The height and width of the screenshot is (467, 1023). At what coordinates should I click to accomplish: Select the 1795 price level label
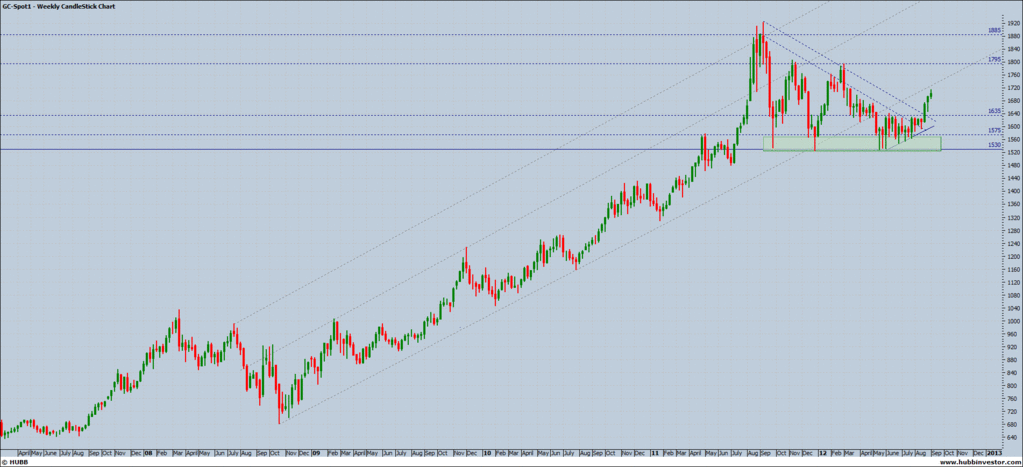994,60
